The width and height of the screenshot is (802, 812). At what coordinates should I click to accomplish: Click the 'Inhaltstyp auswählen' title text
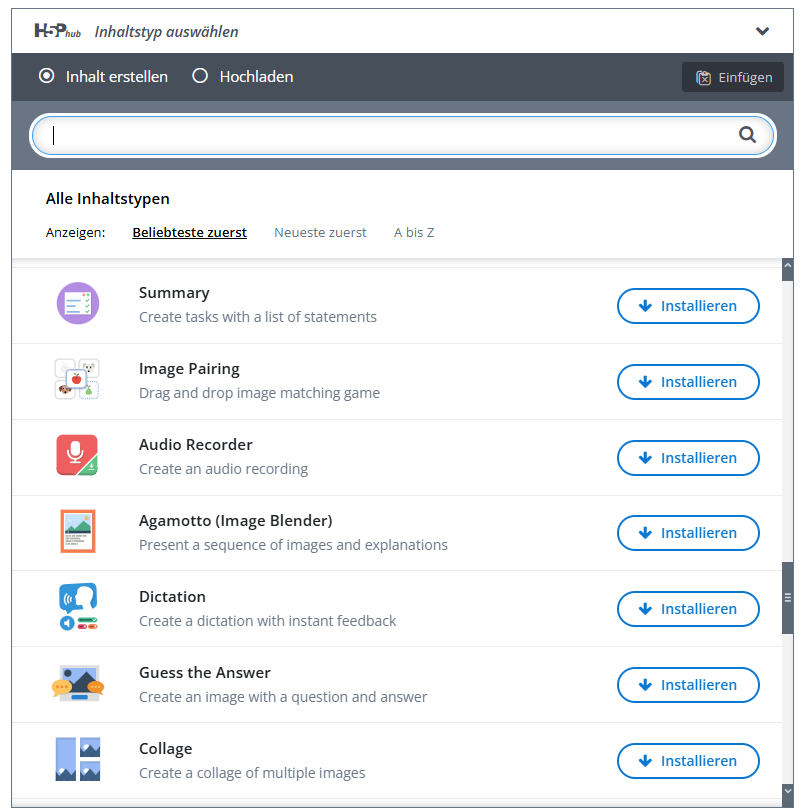click(166, 32)
